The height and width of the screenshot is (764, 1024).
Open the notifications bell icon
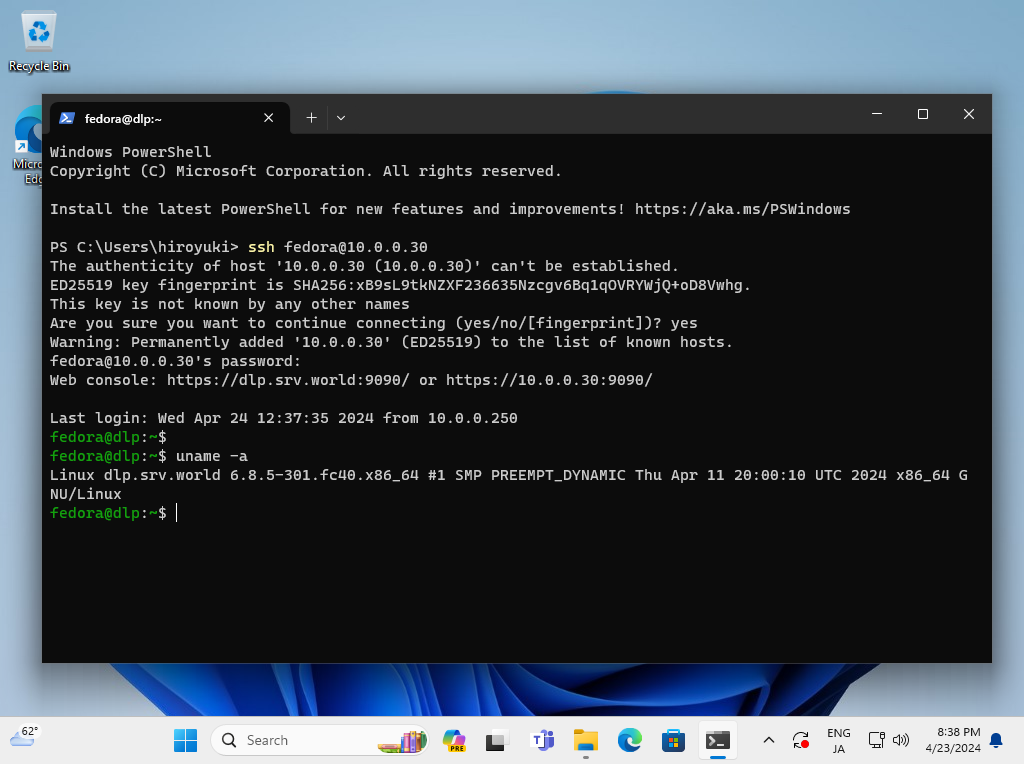(x=996, y=740)
